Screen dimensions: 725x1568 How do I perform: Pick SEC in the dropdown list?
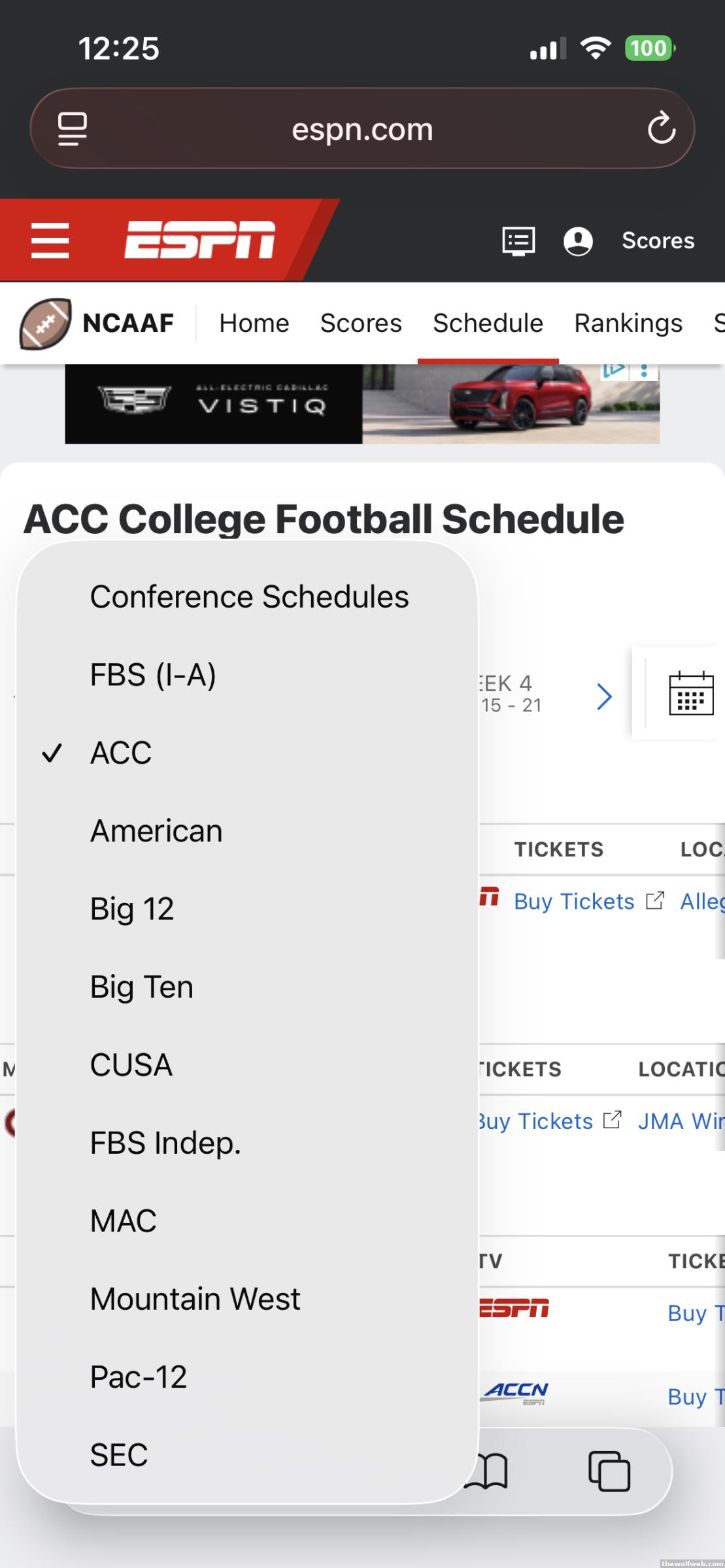coord(119,1455)
